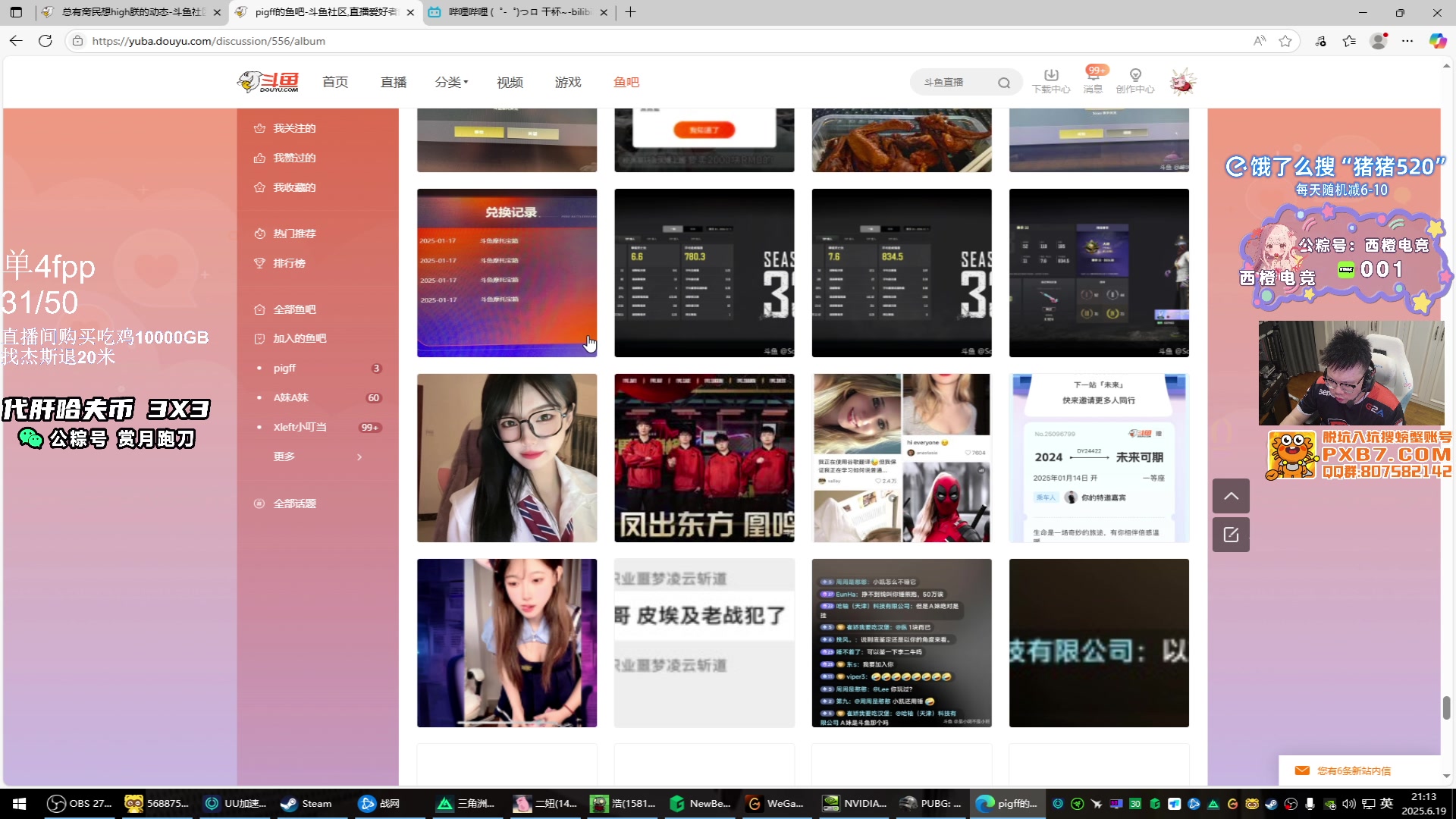This screenshot has width=1456, height=819.
Task: Select 首页 in top navigation
Action: (x=335, y=82)
